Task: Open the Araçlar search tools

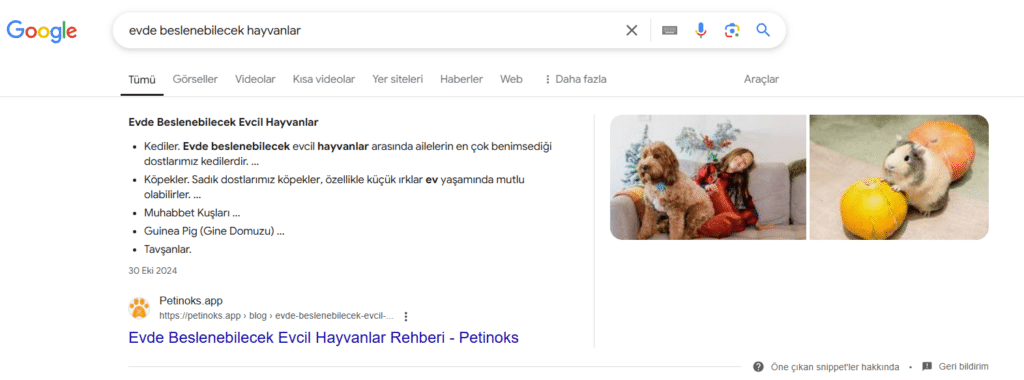Action: [x=761, y=79]
